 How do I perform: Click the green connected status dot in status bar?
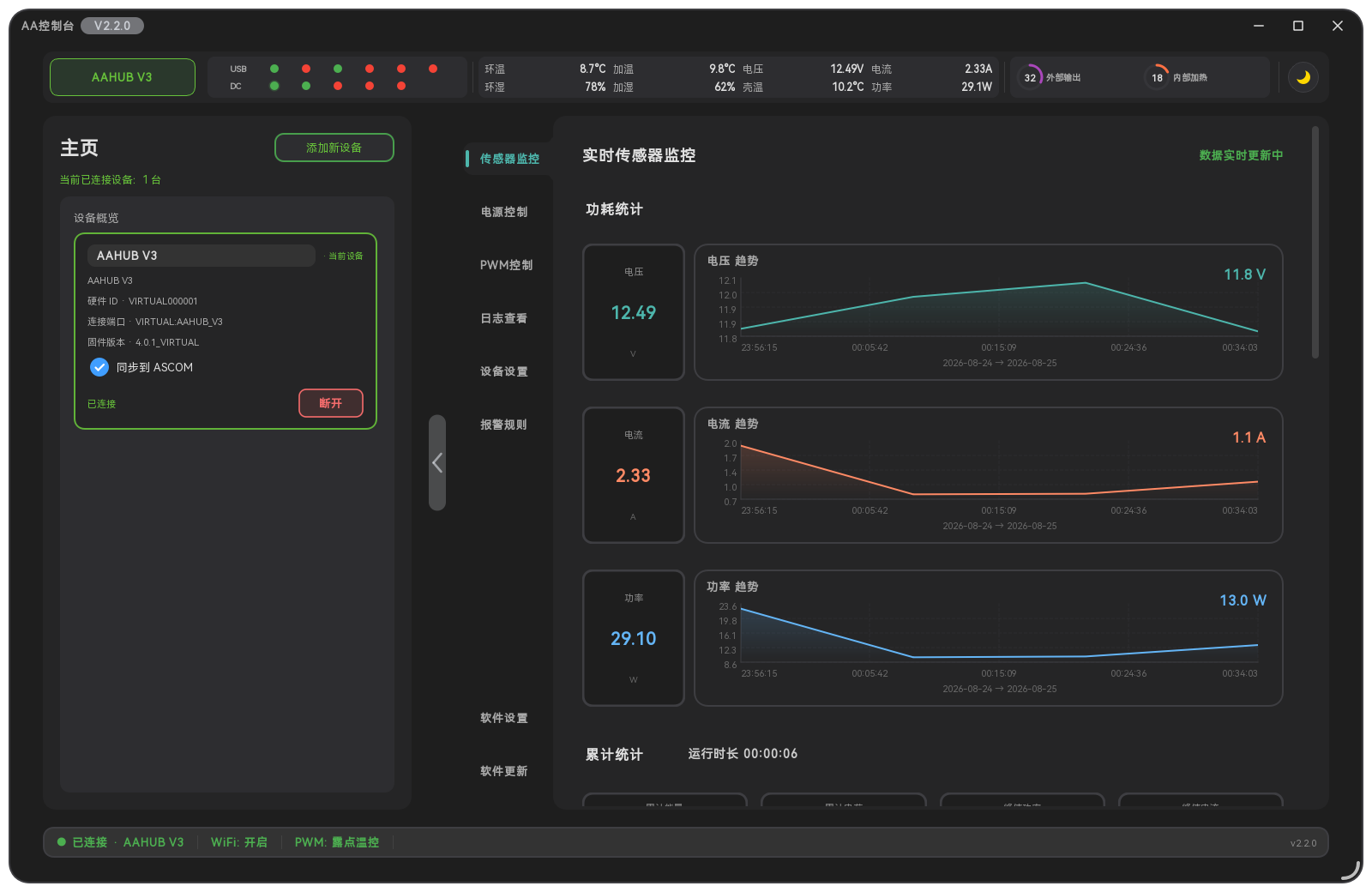[62, 842]
